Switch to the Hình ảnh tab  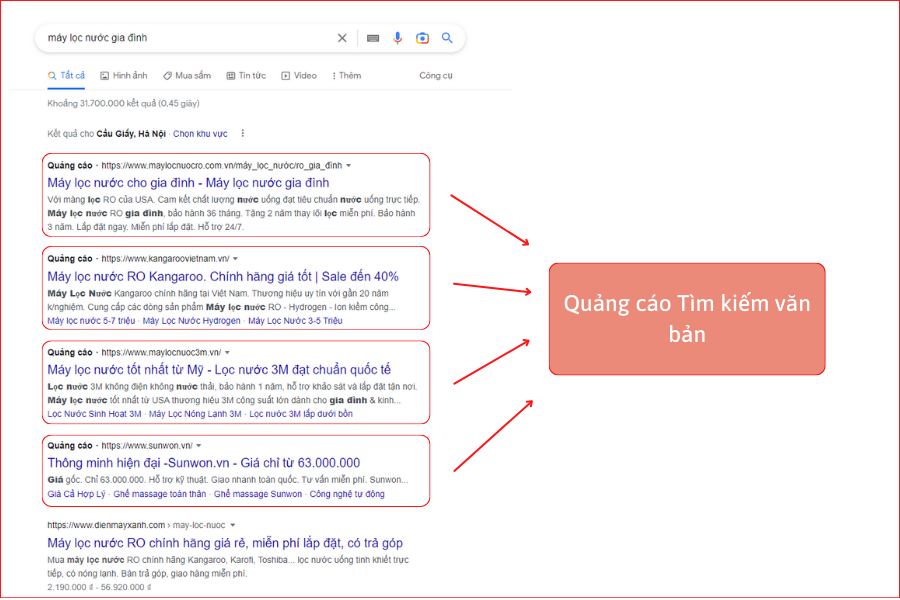[x=124, y=75]
